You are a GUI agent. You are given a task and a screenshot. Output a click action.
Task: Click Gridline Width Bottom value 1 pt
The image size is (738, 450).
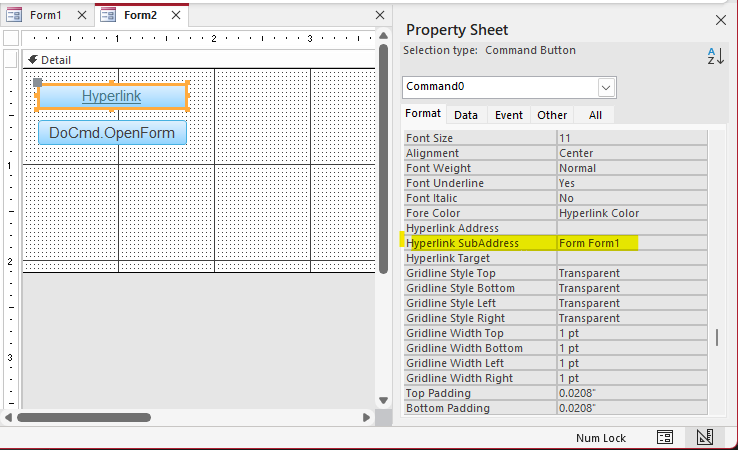point(632,348)
